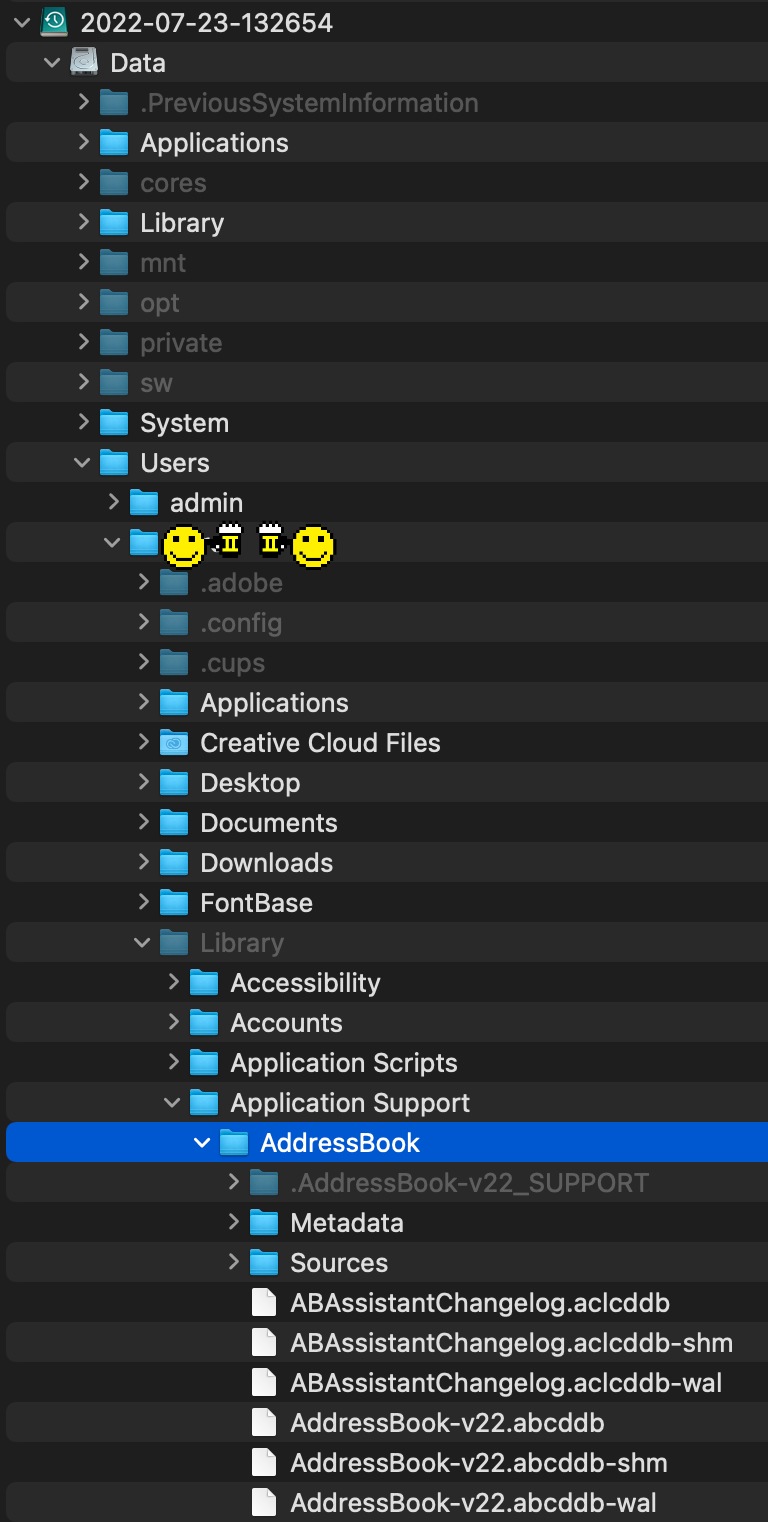Viewport: 768px width, 1522px height.
Task: Collapse the Application Support folder
Action: click(x=173, y=1102)
